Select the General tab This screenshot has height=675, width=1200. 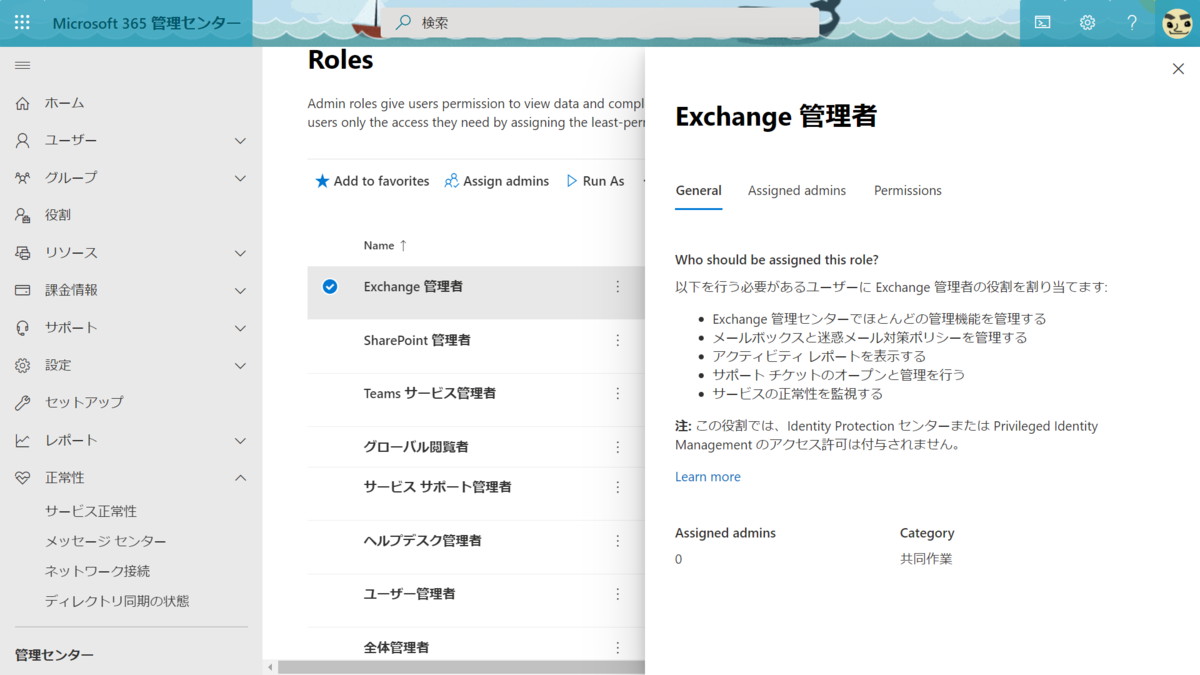click(698, 191)
